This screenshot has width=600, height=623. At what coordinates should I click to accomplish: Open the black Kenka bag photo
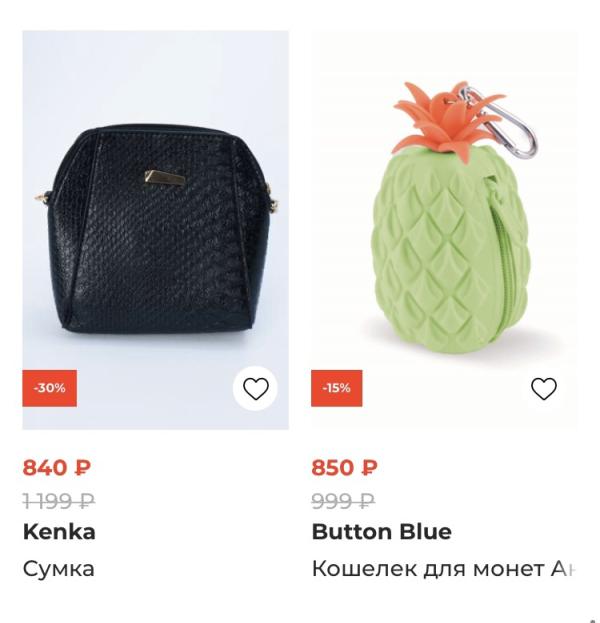[155, 230]
